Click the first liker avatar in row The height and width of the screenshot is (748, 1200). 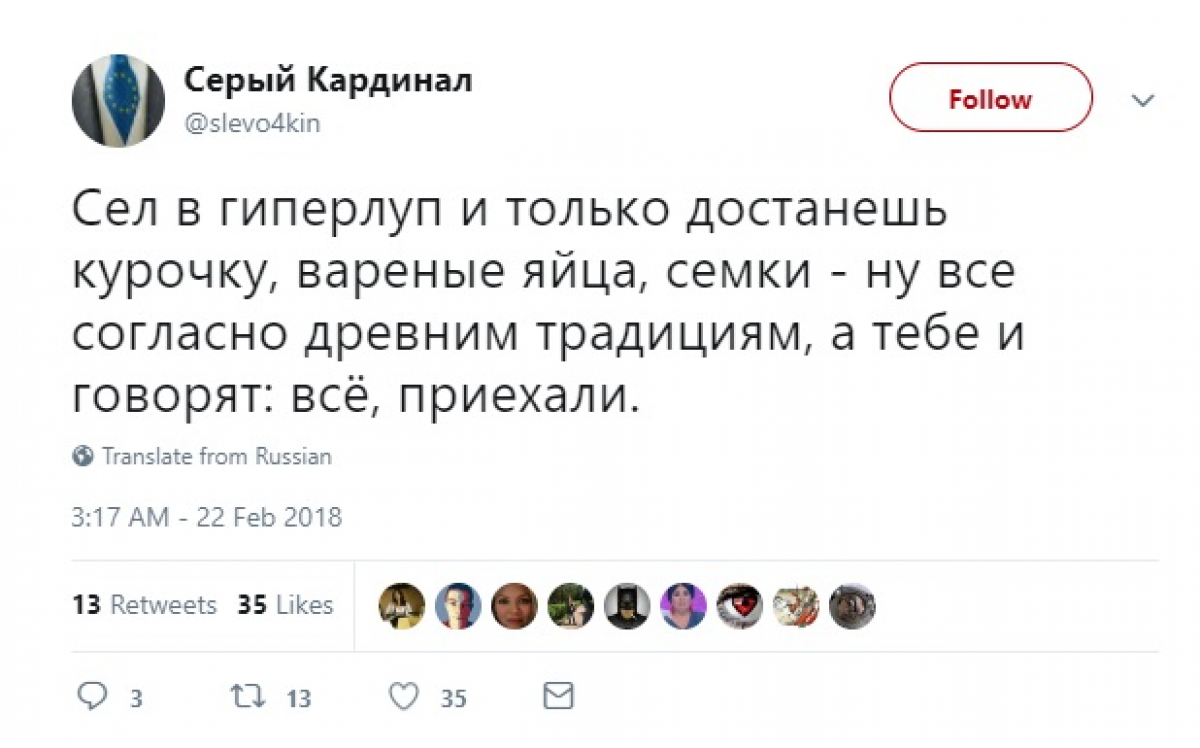click(402, 606)
